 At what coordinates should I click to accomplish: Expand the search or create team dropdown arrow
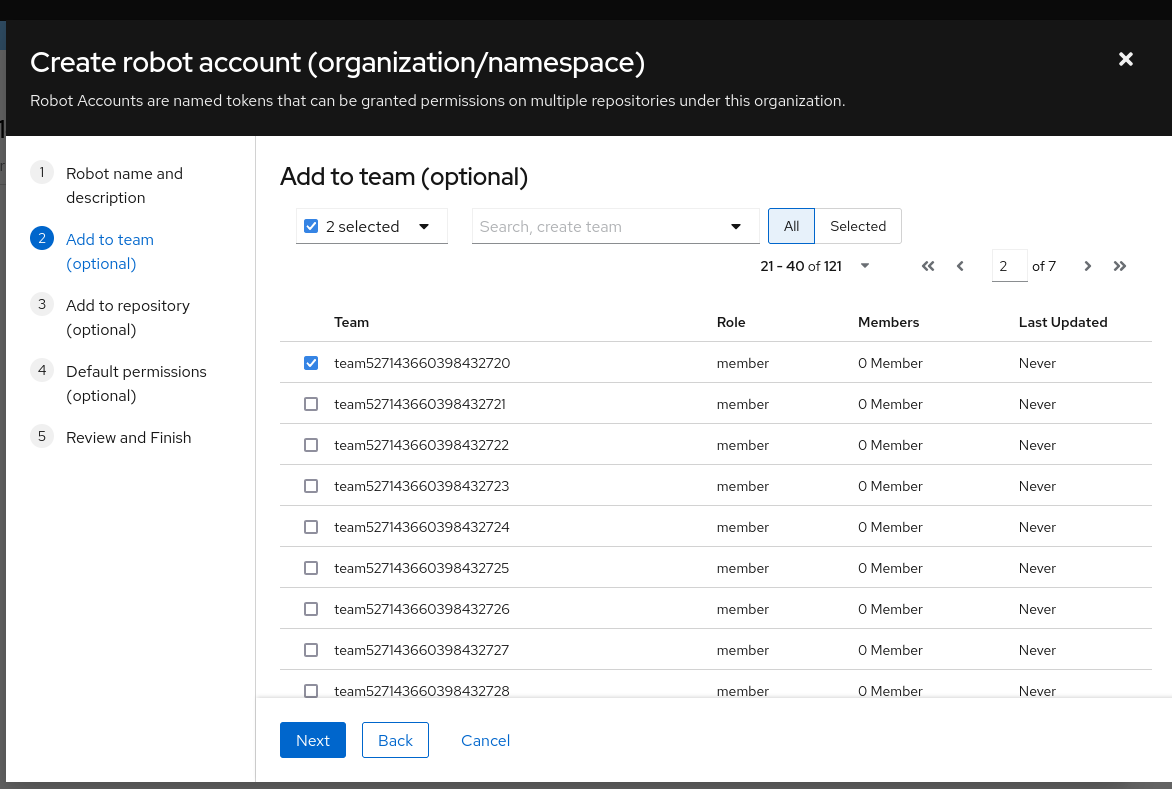737,226
